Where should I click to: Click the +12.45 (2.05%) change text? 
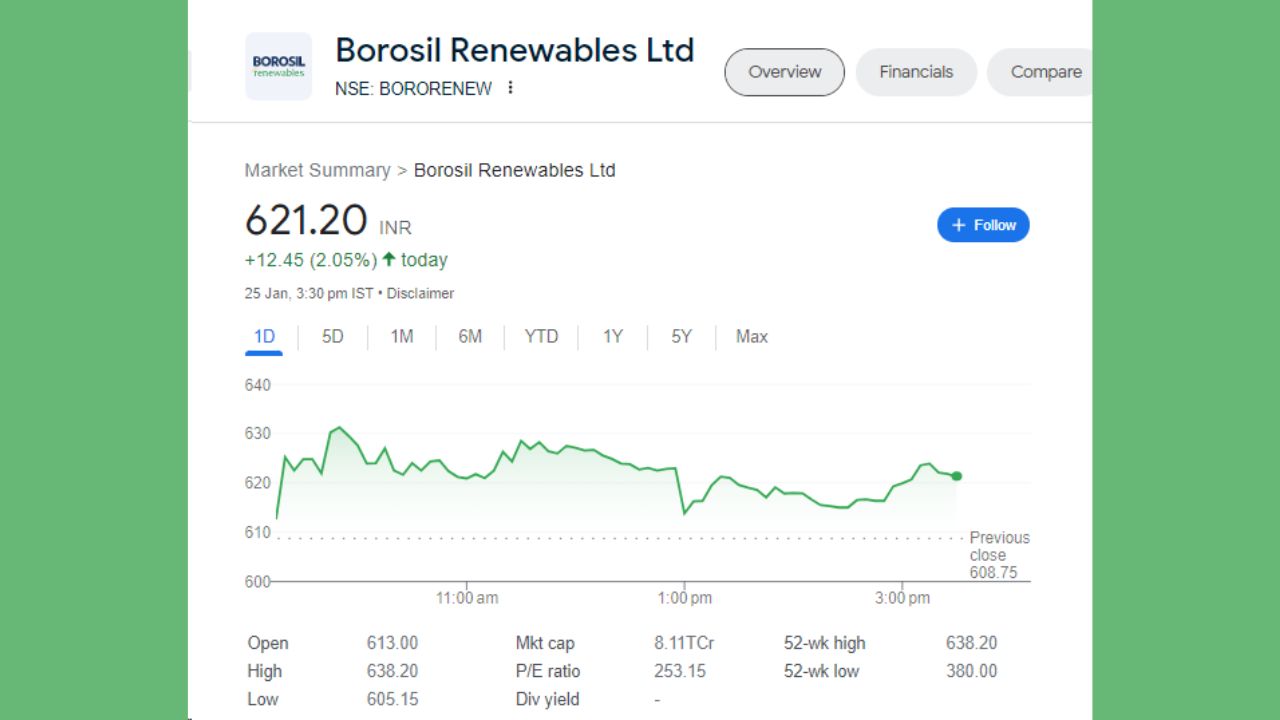pos(311,260)
